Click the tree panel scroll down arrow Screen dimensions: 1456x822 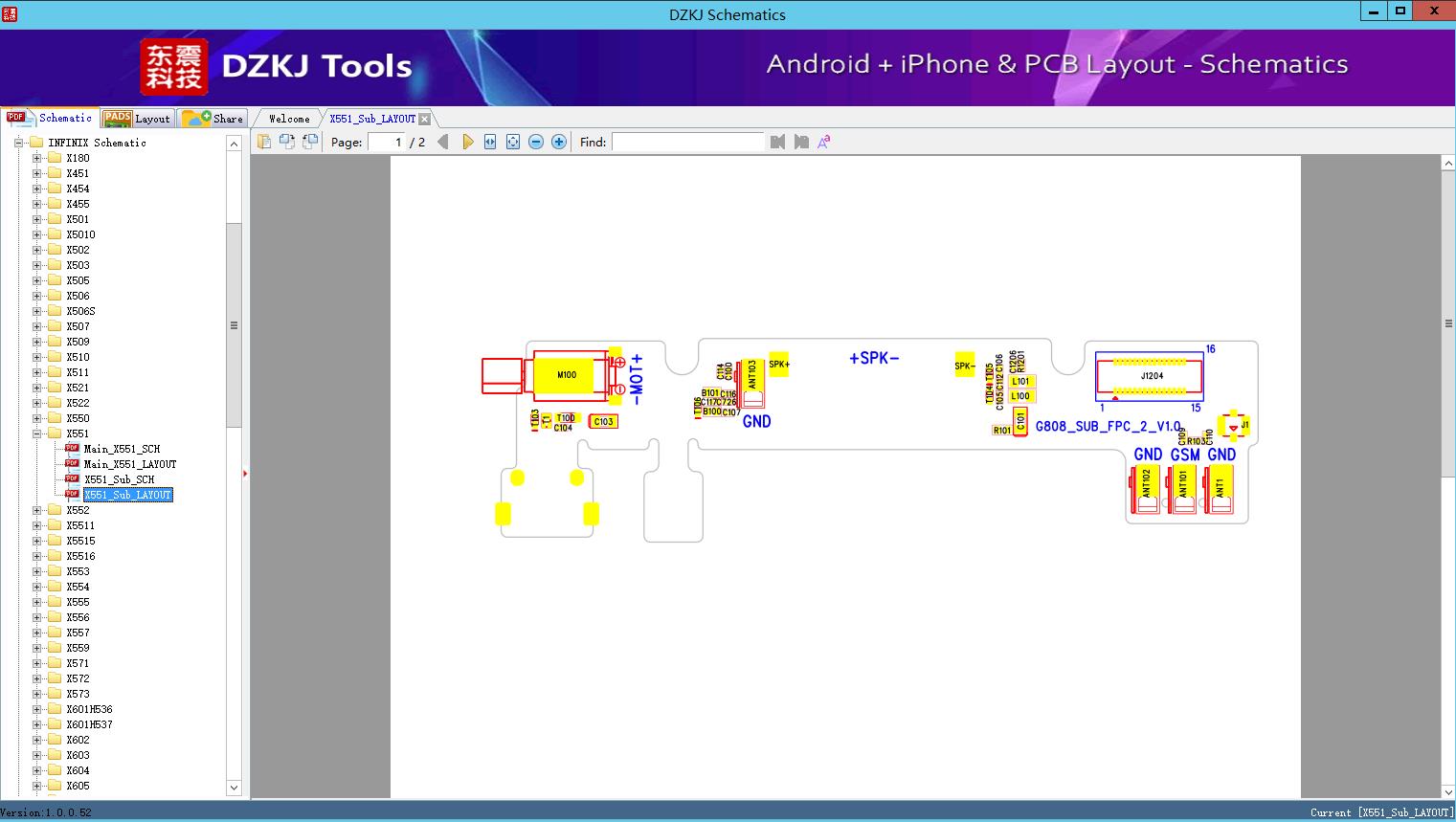click(234, 788)
